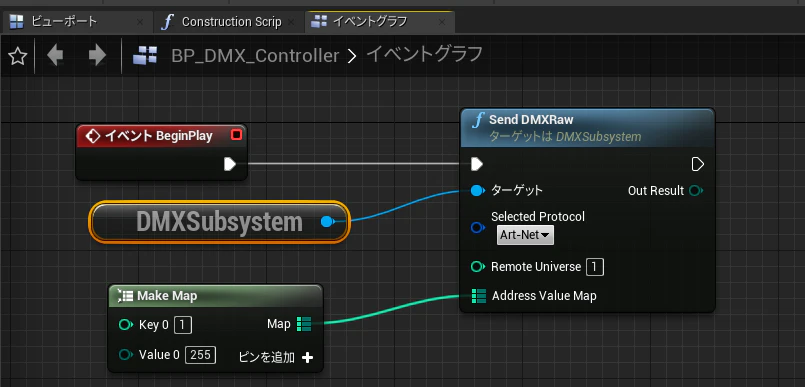Close the Construction Script tab
Screen dimensions: 805x387
coord(292,22)
